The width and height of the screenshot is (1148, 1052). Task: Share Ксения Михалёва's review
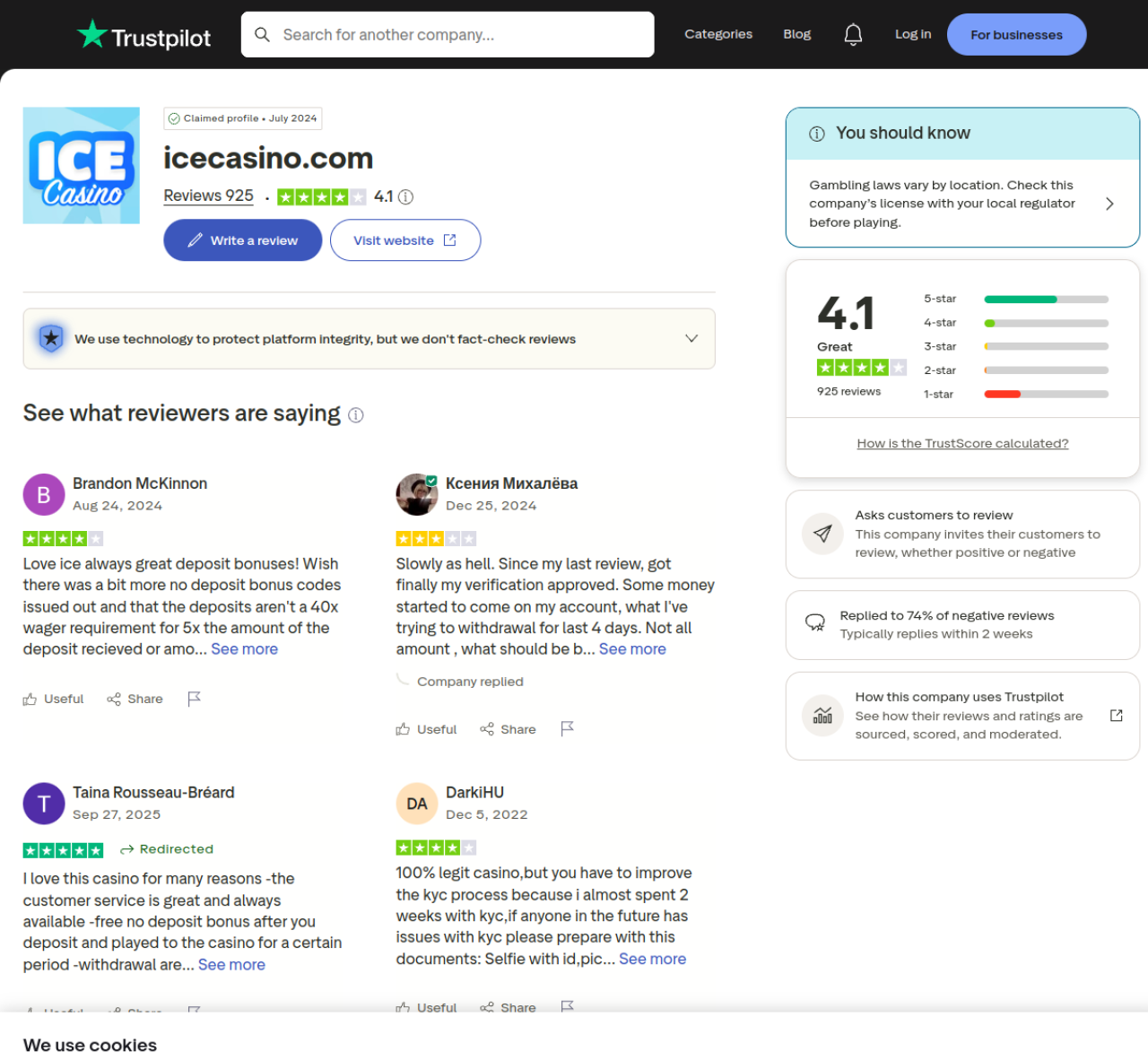(x=509, y=729)
